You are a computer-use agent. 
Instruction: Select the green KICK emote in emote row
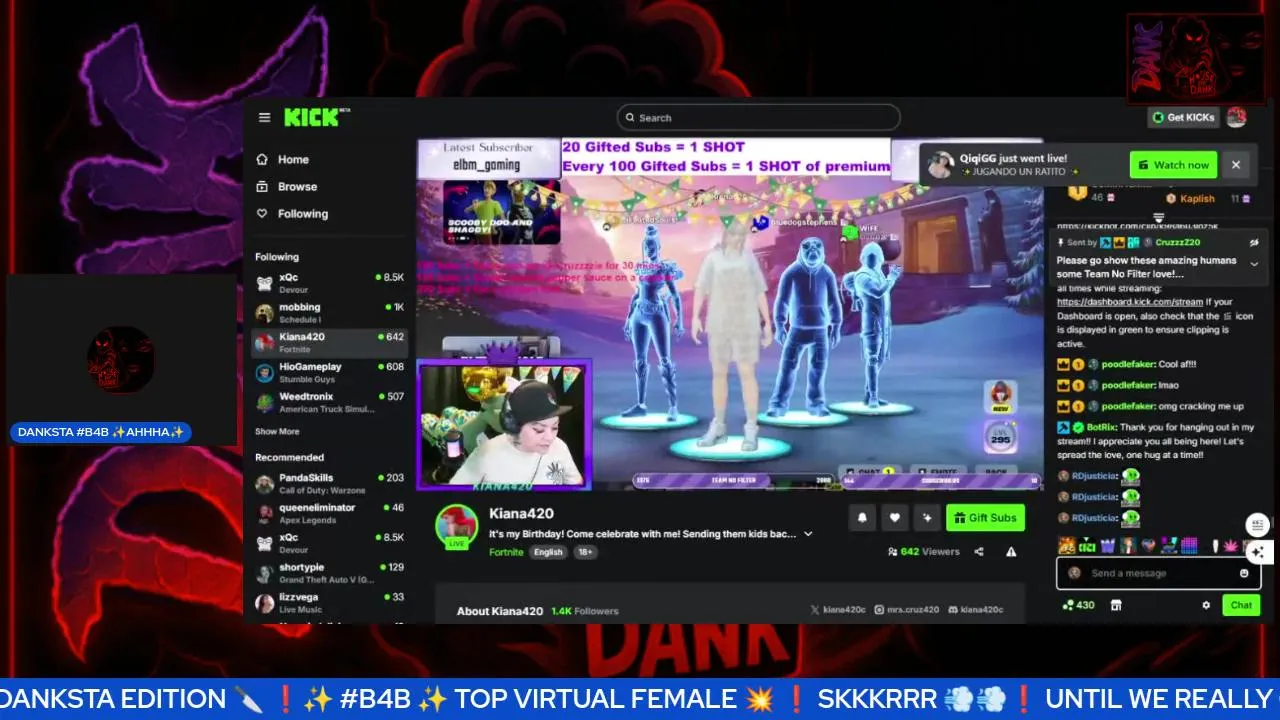coord(1087,546)
